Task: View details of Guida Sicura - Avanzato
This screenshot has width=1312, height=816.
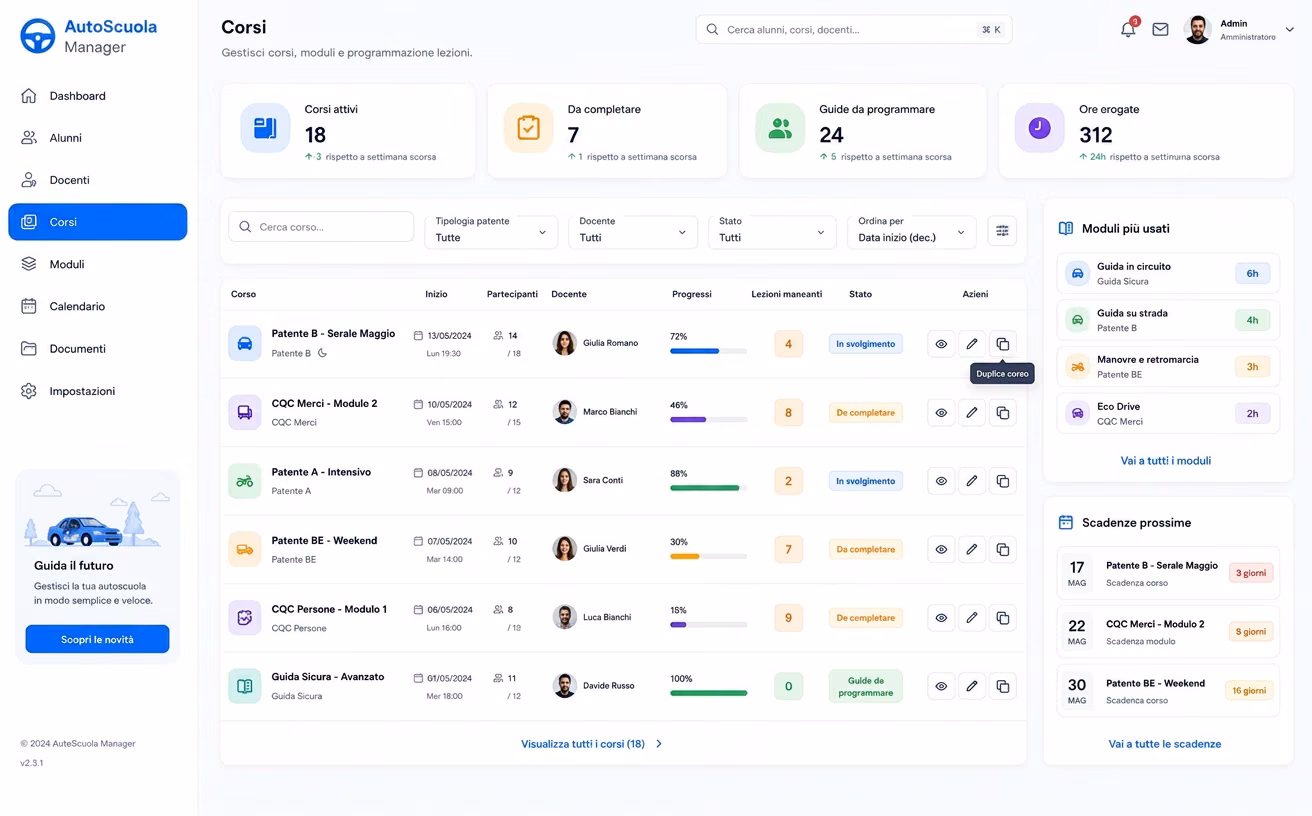Action: coord(941,686)
